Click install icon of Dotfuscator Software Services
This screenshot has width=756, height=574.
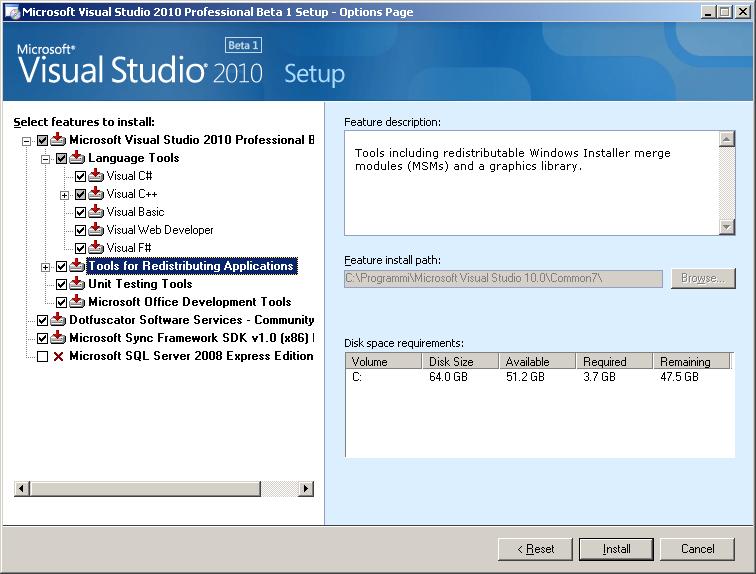click(x=58, y=320)
